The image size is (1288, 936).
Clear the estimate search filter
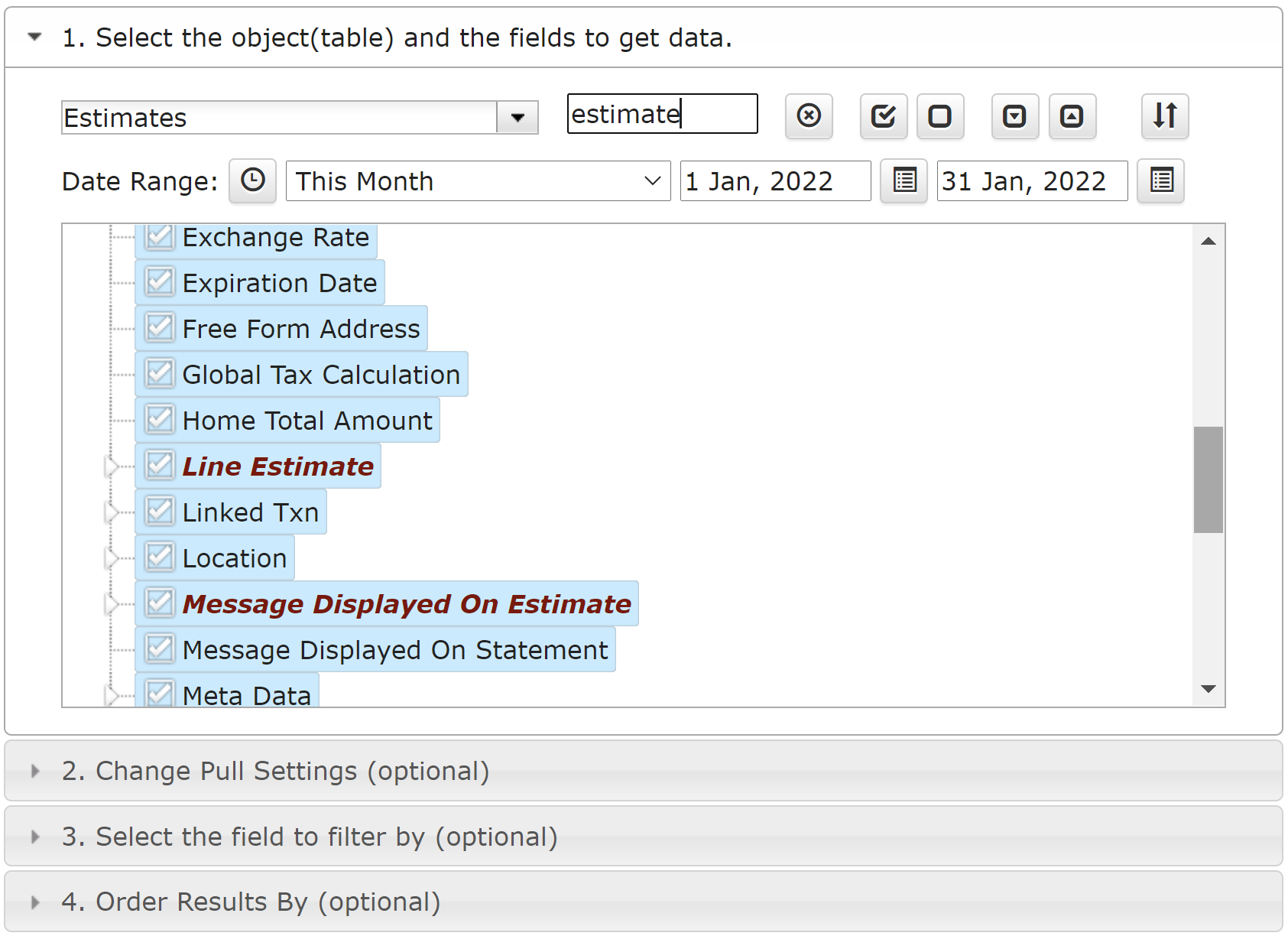click(x=809, y=116)
